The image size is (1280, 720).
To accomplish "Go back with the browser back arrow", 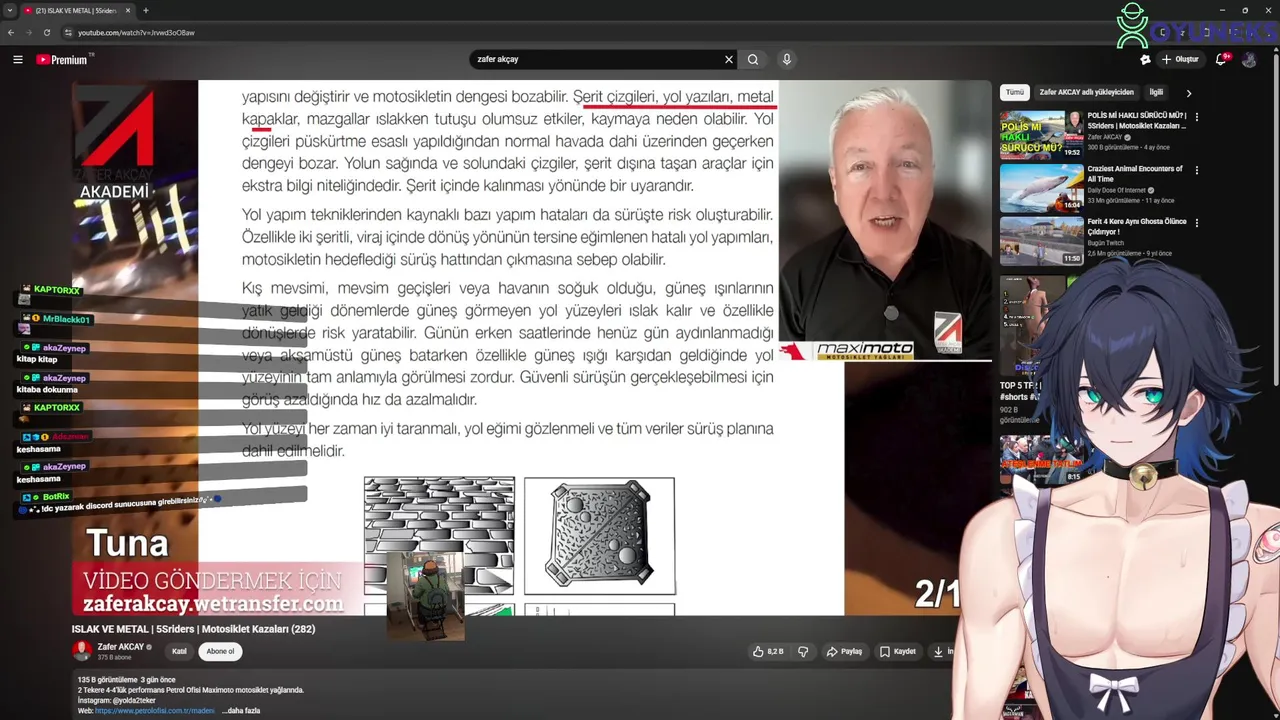I will (x=11, y=32).
